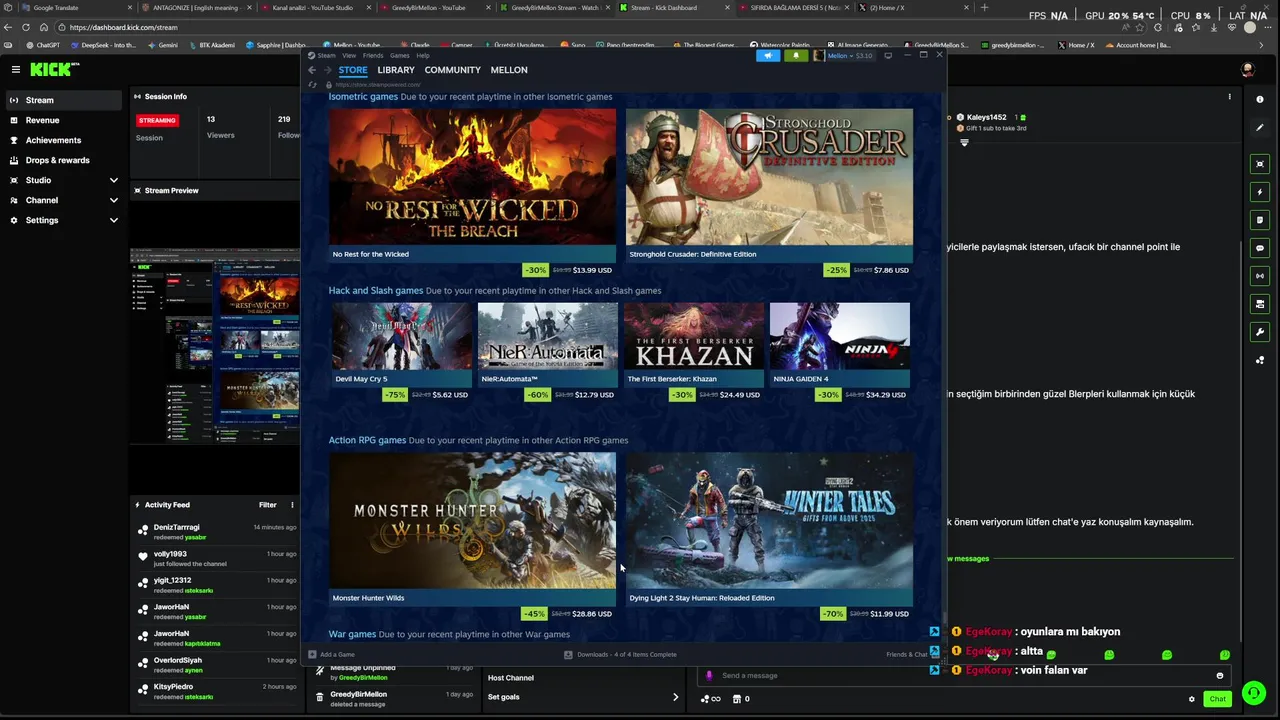The height and width of the screenshot is (720, 1280).
Task: Click Add a Game in Steam
Action: [331, 655]
